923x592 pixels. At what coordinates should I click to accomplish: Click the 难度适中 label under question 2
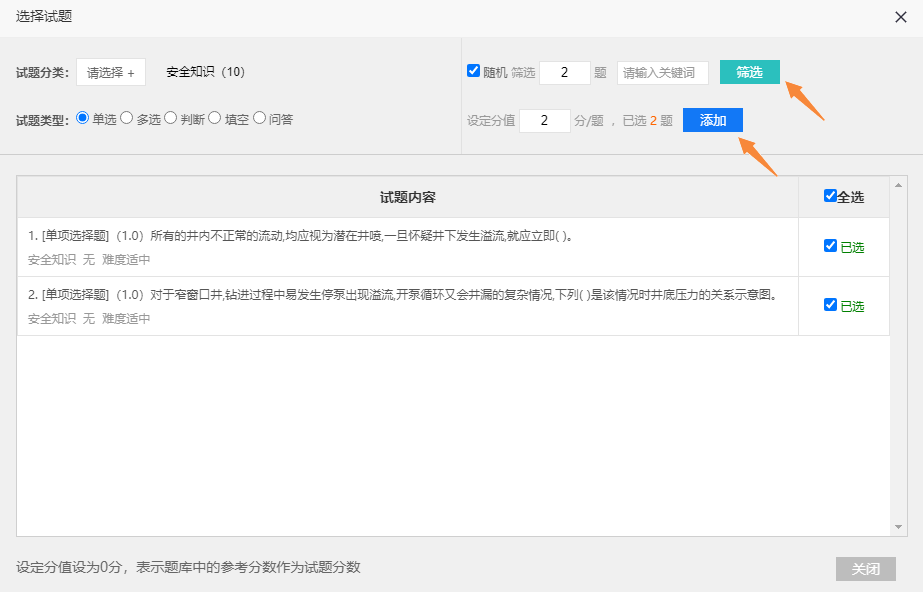[126, 318]
